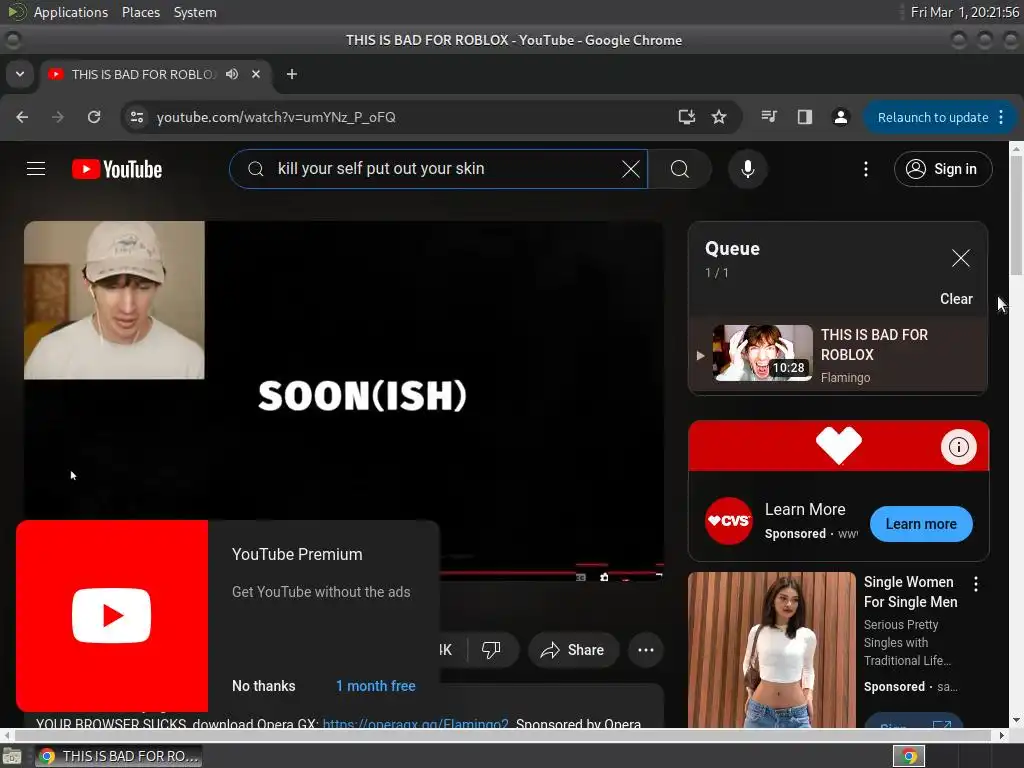Go back in Chrome
This screenshot has width=1024, height=768.
(22, 117)
